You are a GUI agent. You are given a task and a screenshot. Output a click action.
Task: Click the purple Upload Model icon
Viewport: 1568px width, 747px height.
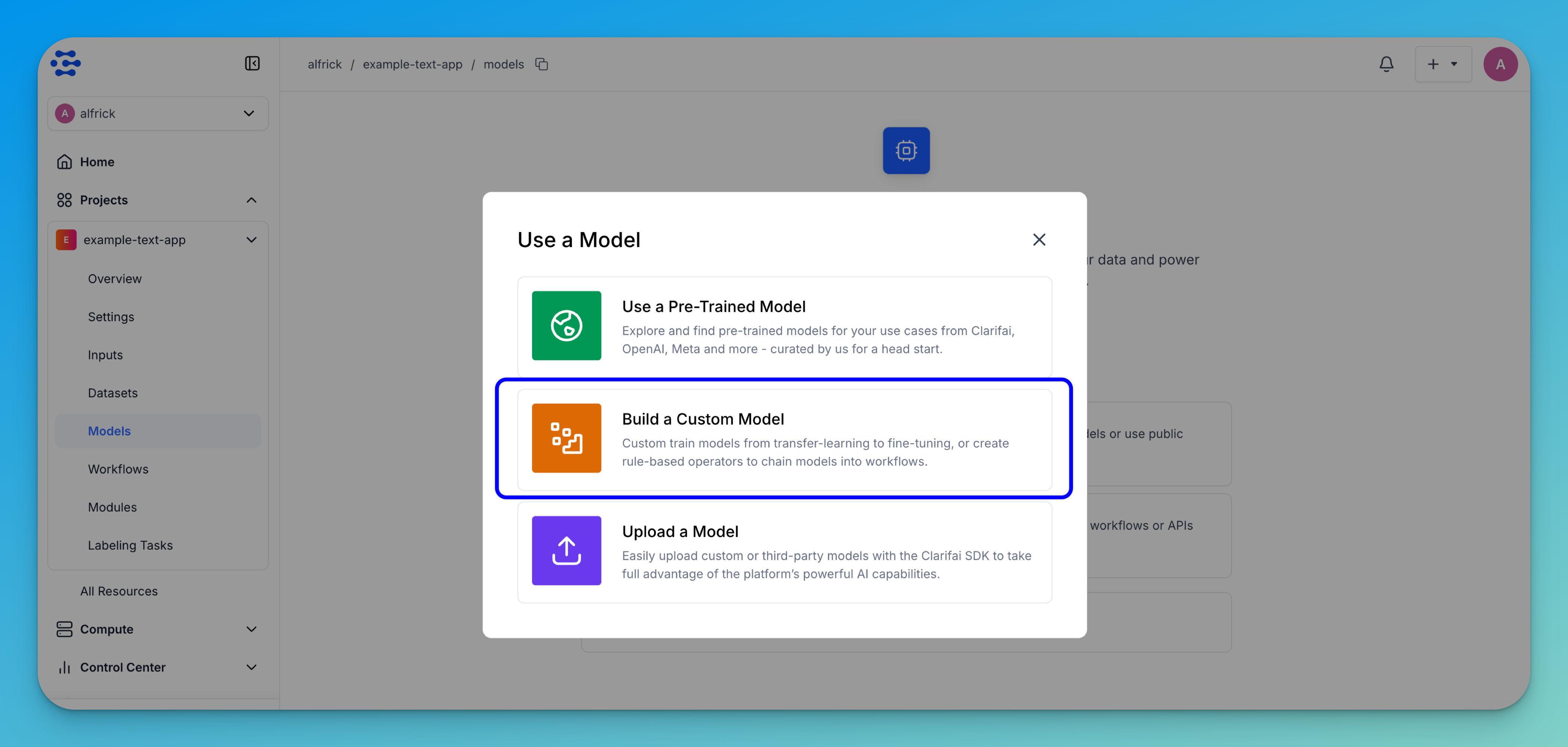(x=566, y=550)
